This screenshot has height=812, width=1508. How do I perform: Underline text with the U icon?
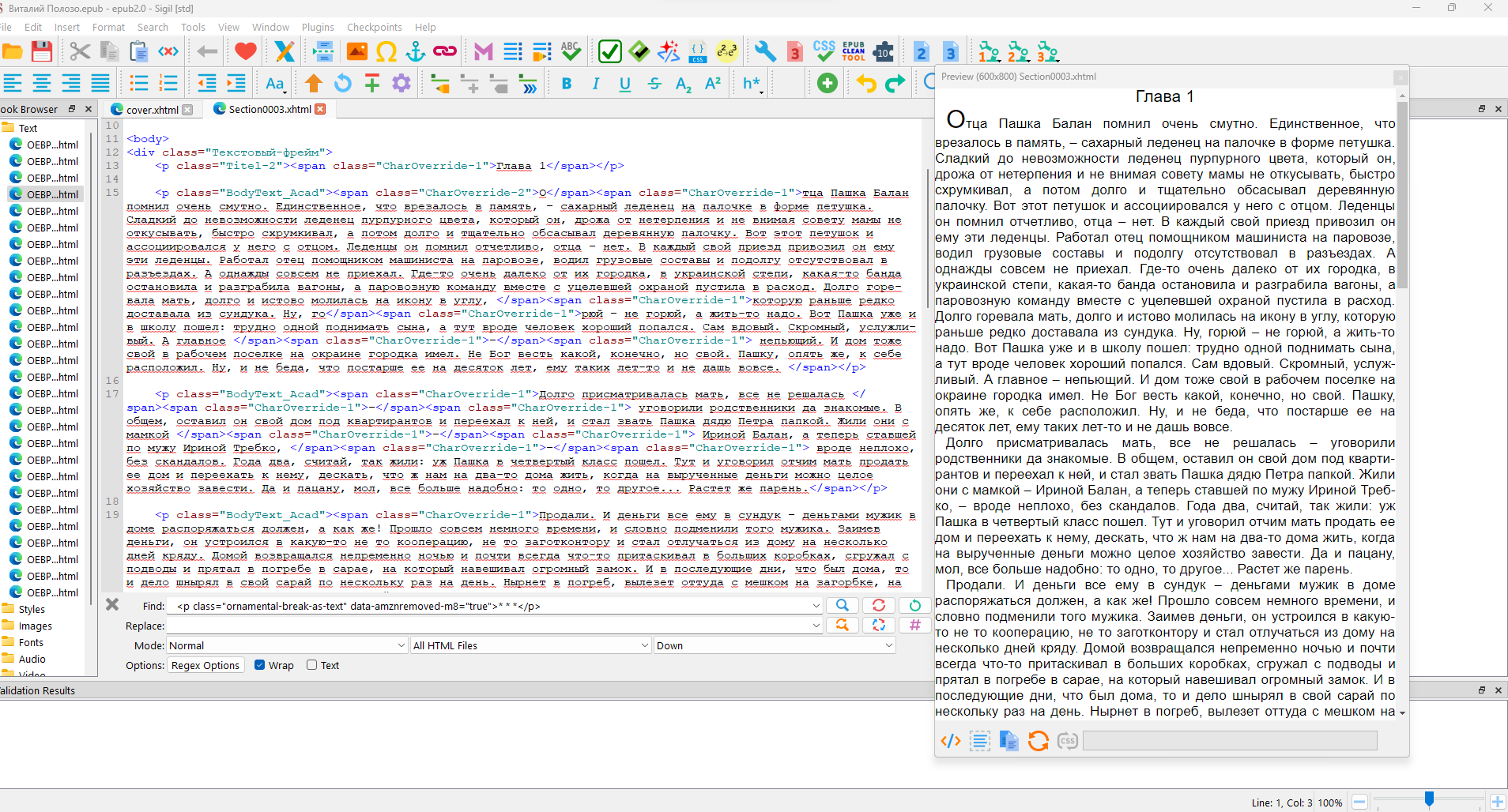(625, 84)
